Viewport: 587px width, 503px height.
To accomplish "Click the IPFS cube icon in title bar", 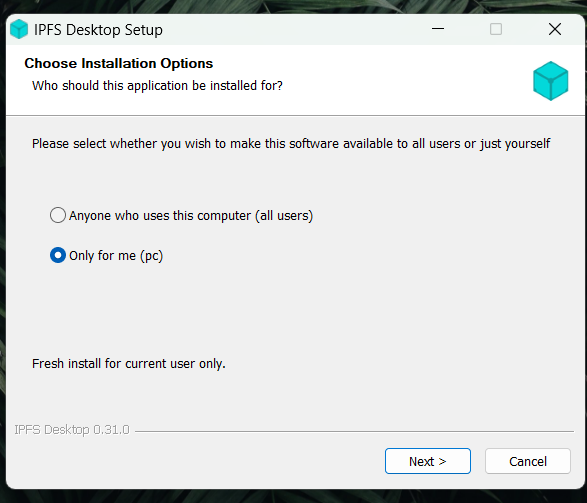I will pyautogui.click(x=19, y=29).
